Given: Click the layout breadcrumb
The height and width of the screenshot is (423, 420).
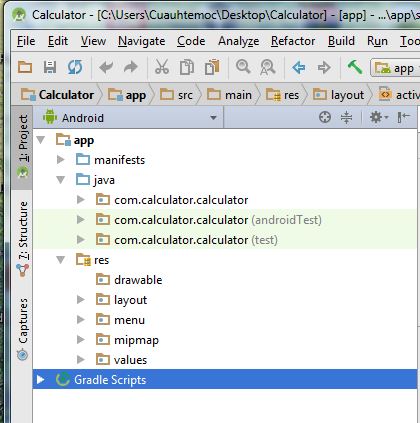Looking at the screenshot, I should pyautogui.click(x=339, y=95).
